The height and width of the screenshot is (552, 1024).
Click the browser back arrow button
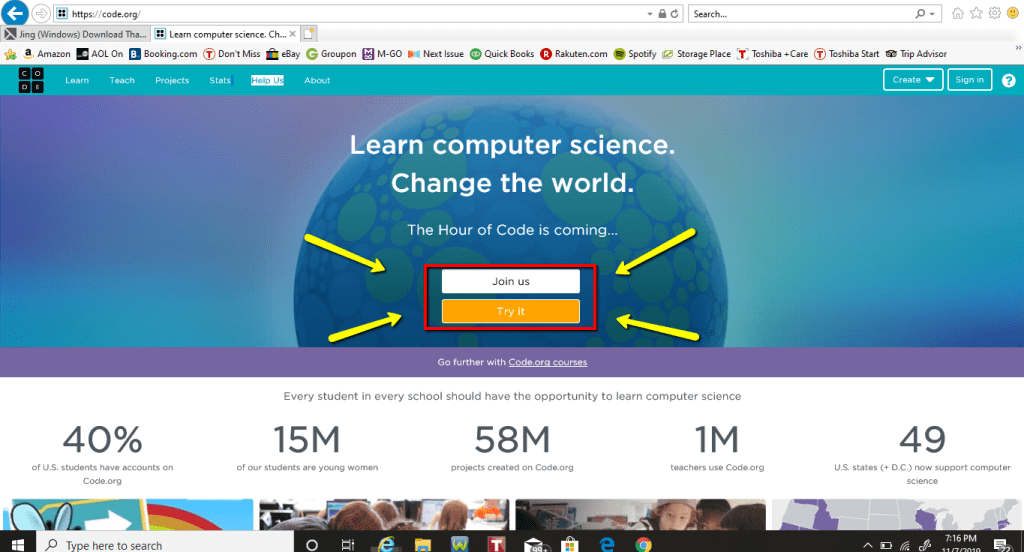(16, 14)
